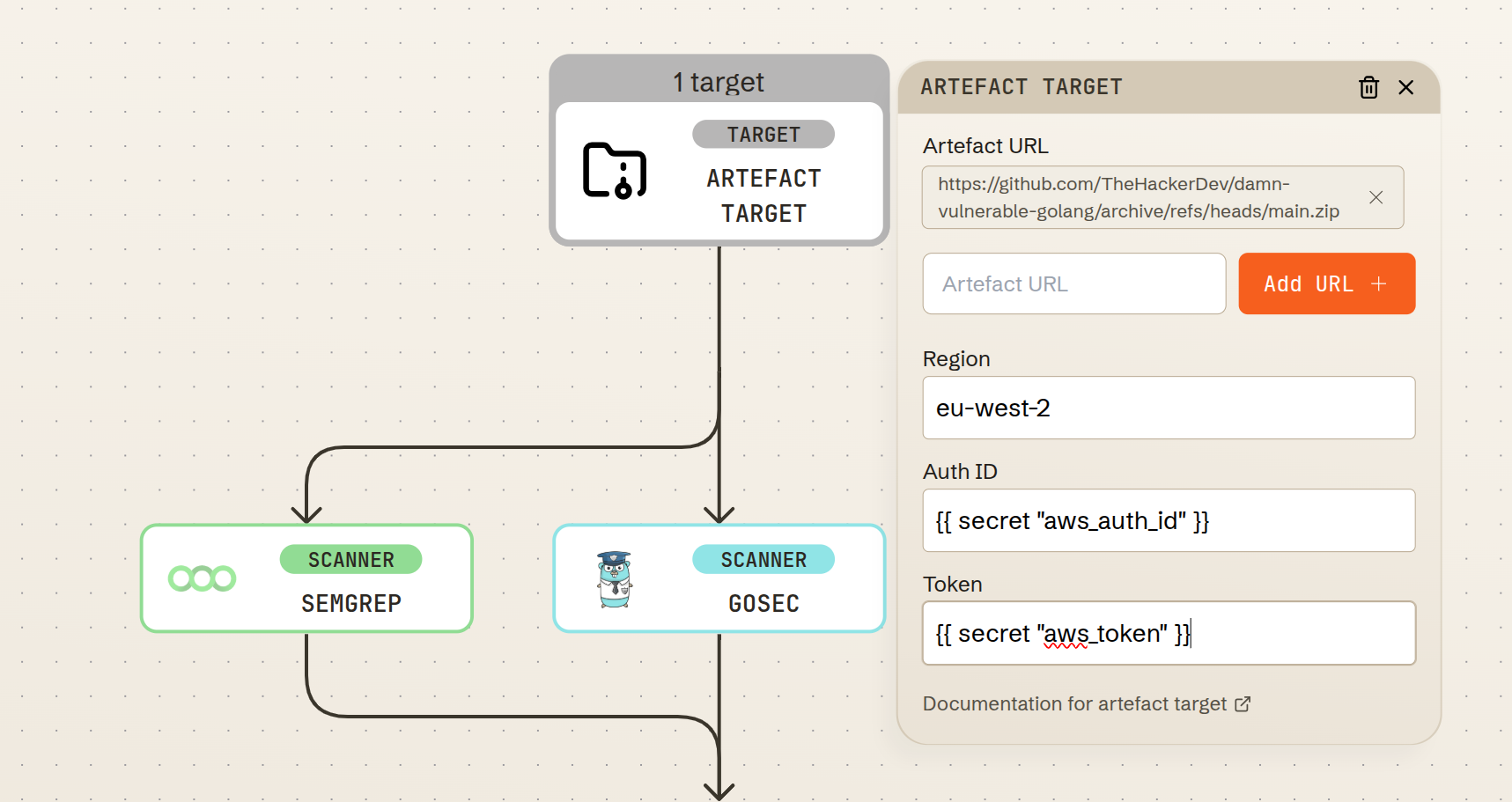The image size is (1512, 802).
Task: Click the Semgrep logo icon
Action: (202, 578)
